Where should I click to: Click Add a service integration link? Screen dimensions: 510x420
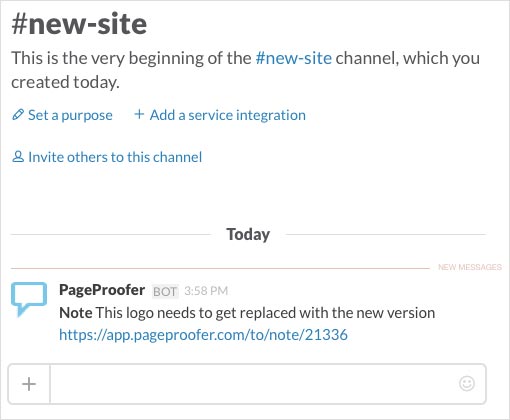[228, 115]
